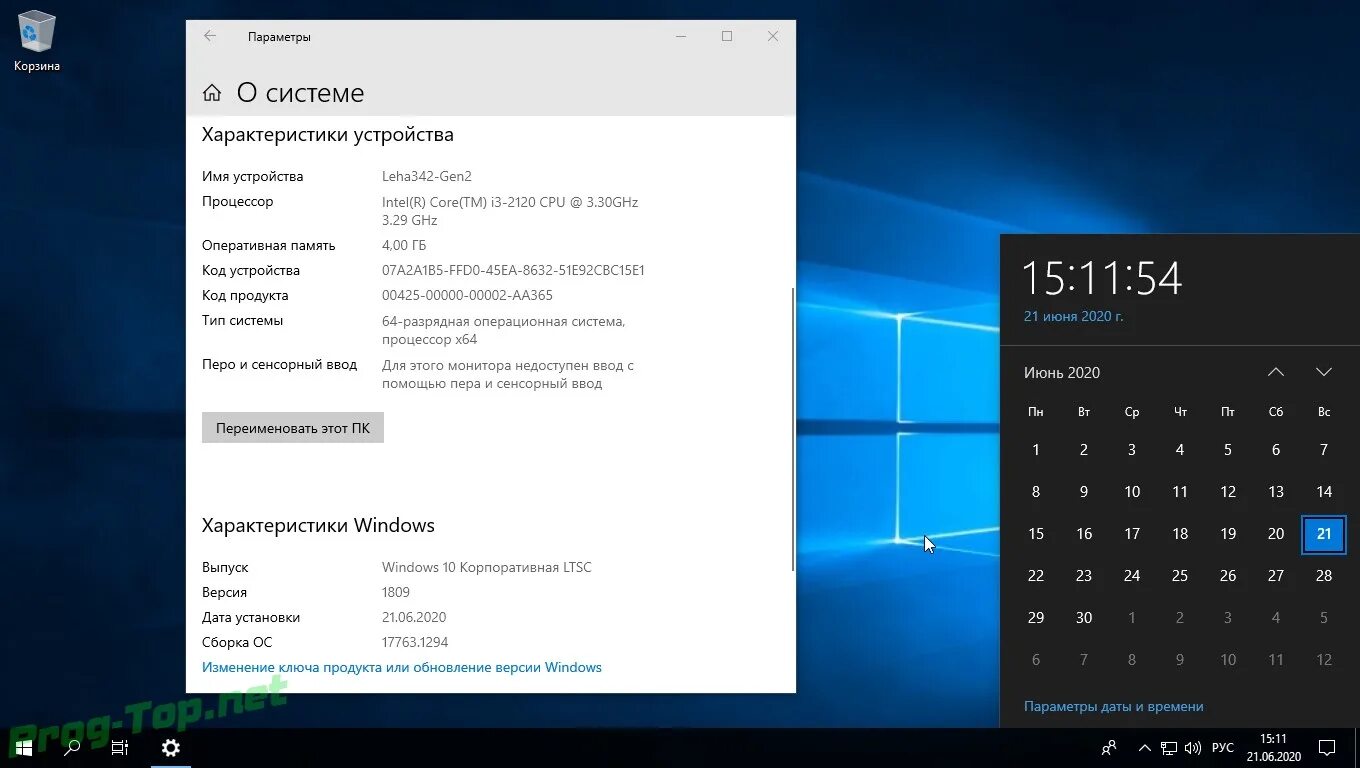Select June 30 in the calendar
The height and width of the screenshot is (768, 1360).
(x=1084, y=617)
